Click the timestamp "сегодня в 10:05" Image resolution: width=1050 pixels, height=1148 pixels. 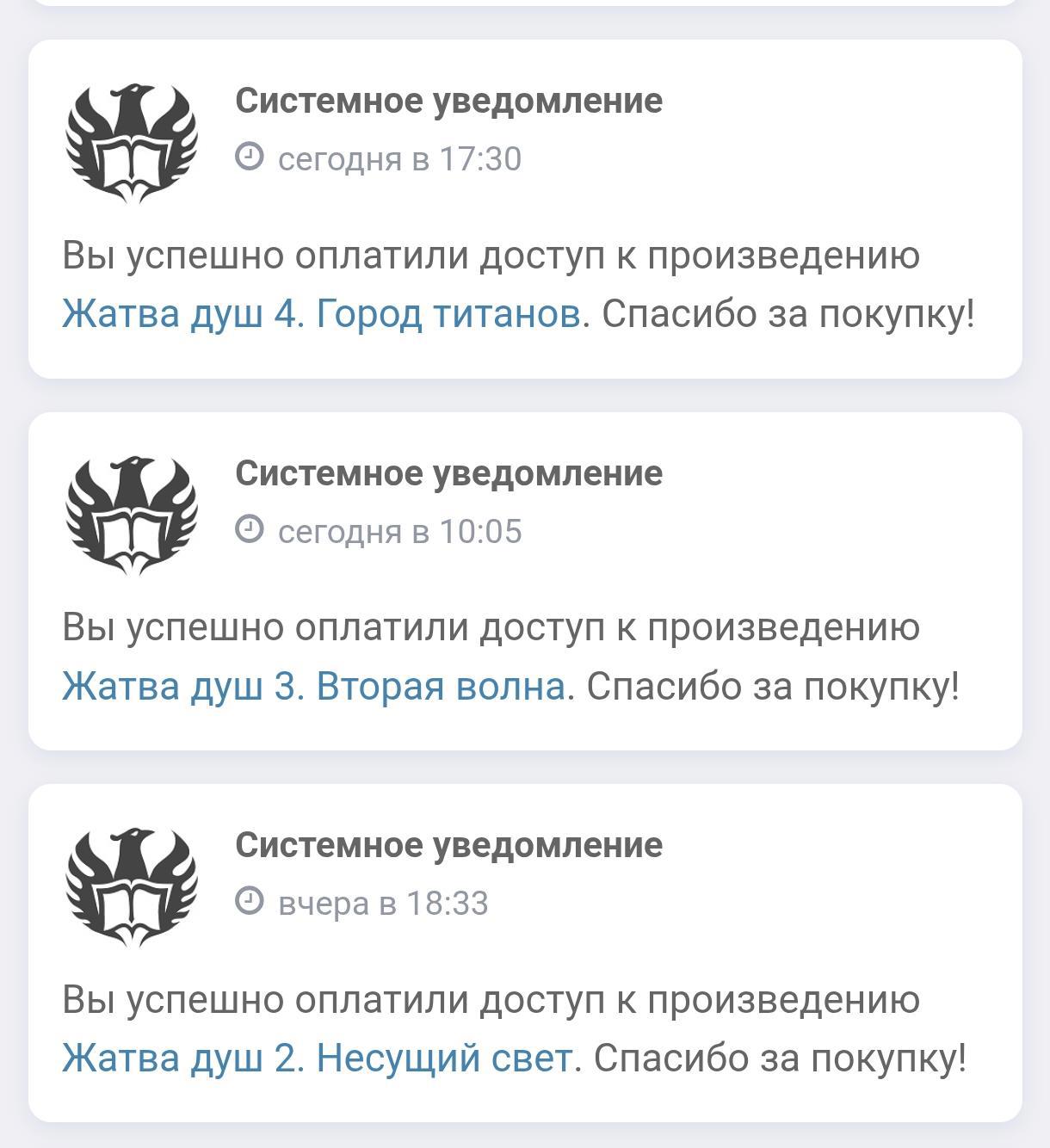[x=399, y=532]
